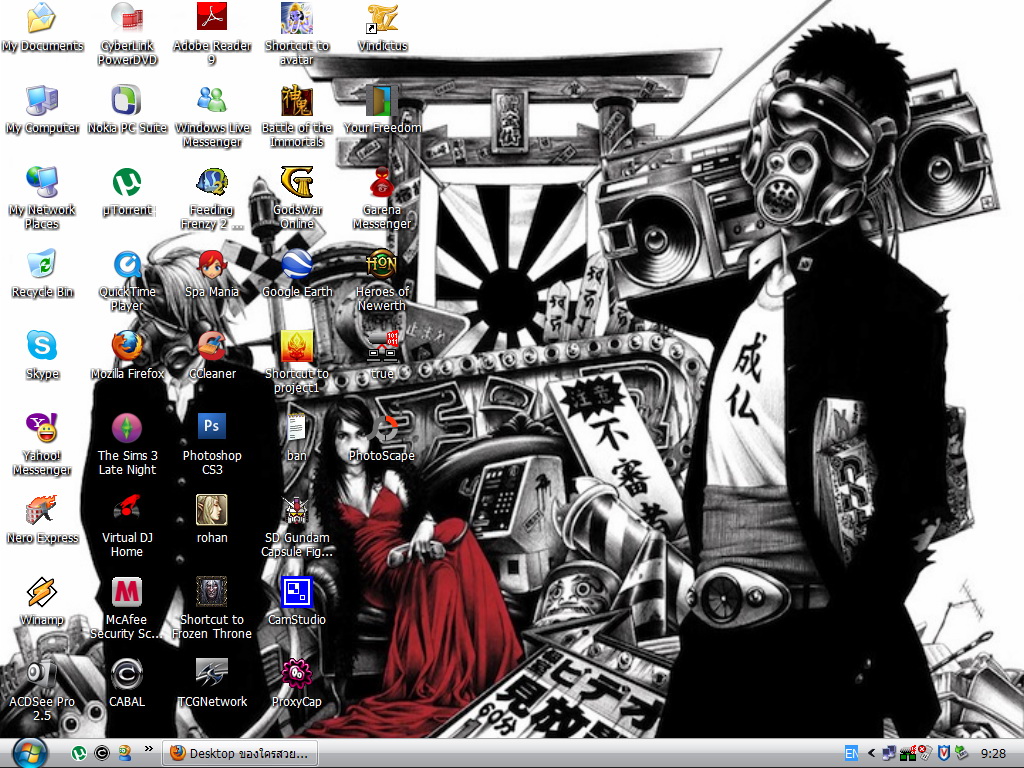Expand Quick Launch overflow chevron
Screen dimensions: 1024x768
pyautogui.click(x=148, y=749)
